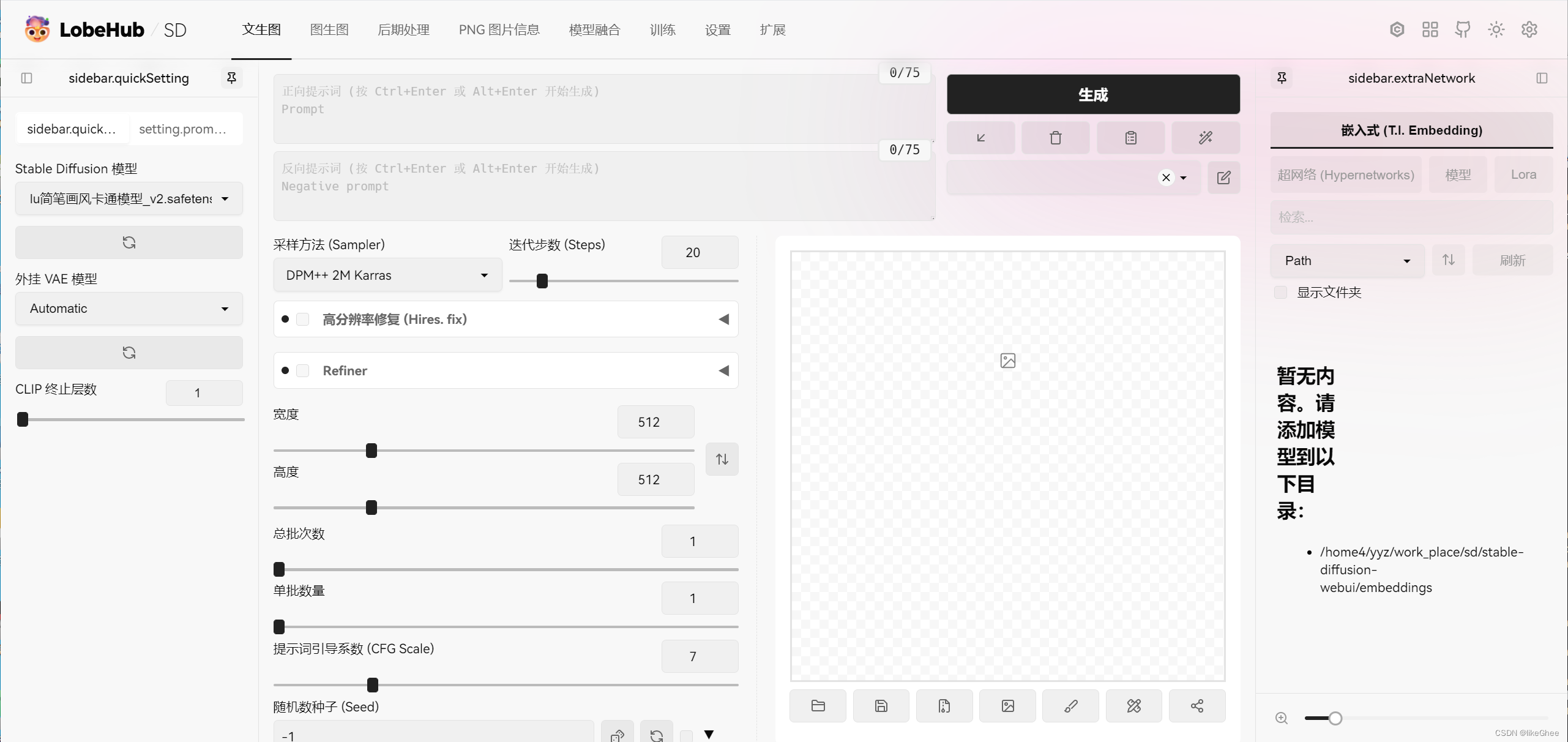Open the Path sort dropdown
This screenshot has width=1568, height=742.
(x=1348, y=260)
